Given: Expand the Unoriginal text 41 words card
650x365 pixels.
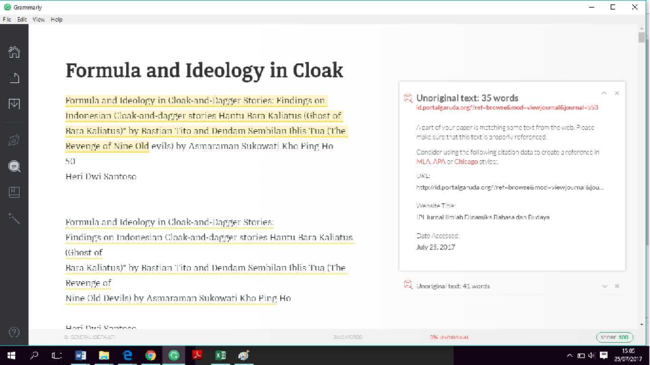Looking at the screenshot, I should tap(604, 286).
